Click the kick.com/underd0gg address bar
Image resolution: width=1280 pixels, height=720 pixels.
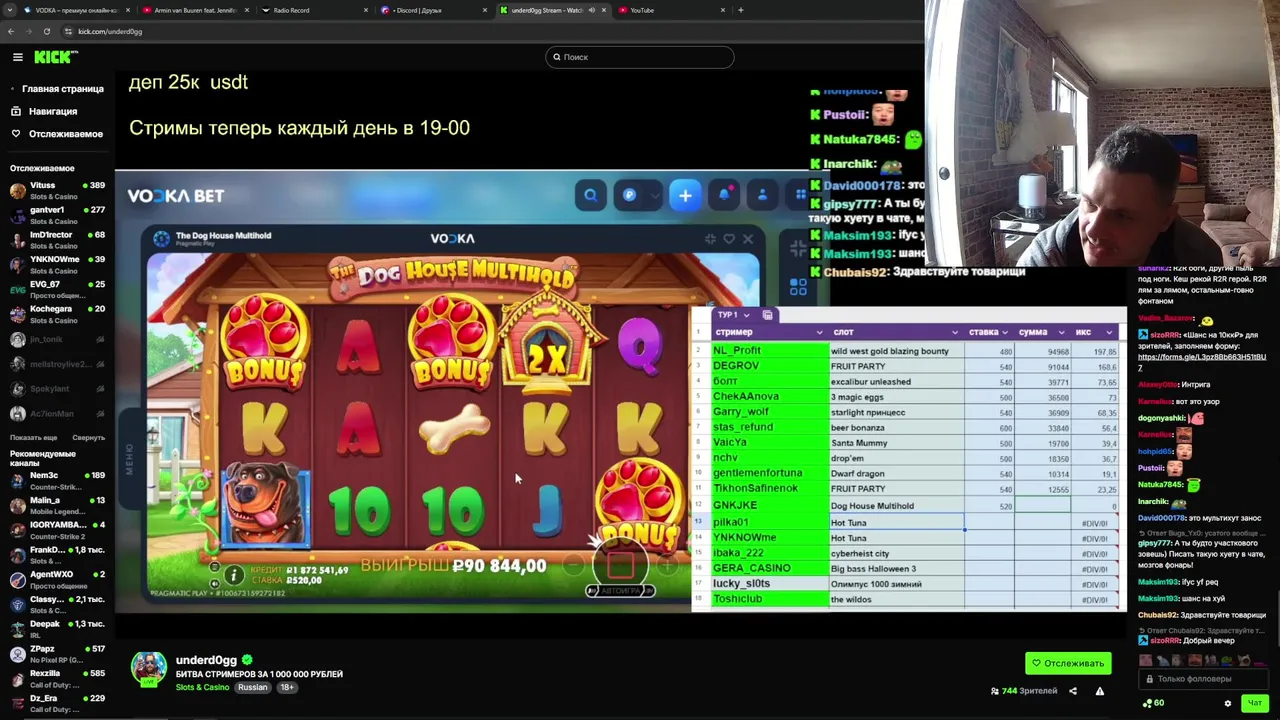pyautogui.click(x=110, y=31)
